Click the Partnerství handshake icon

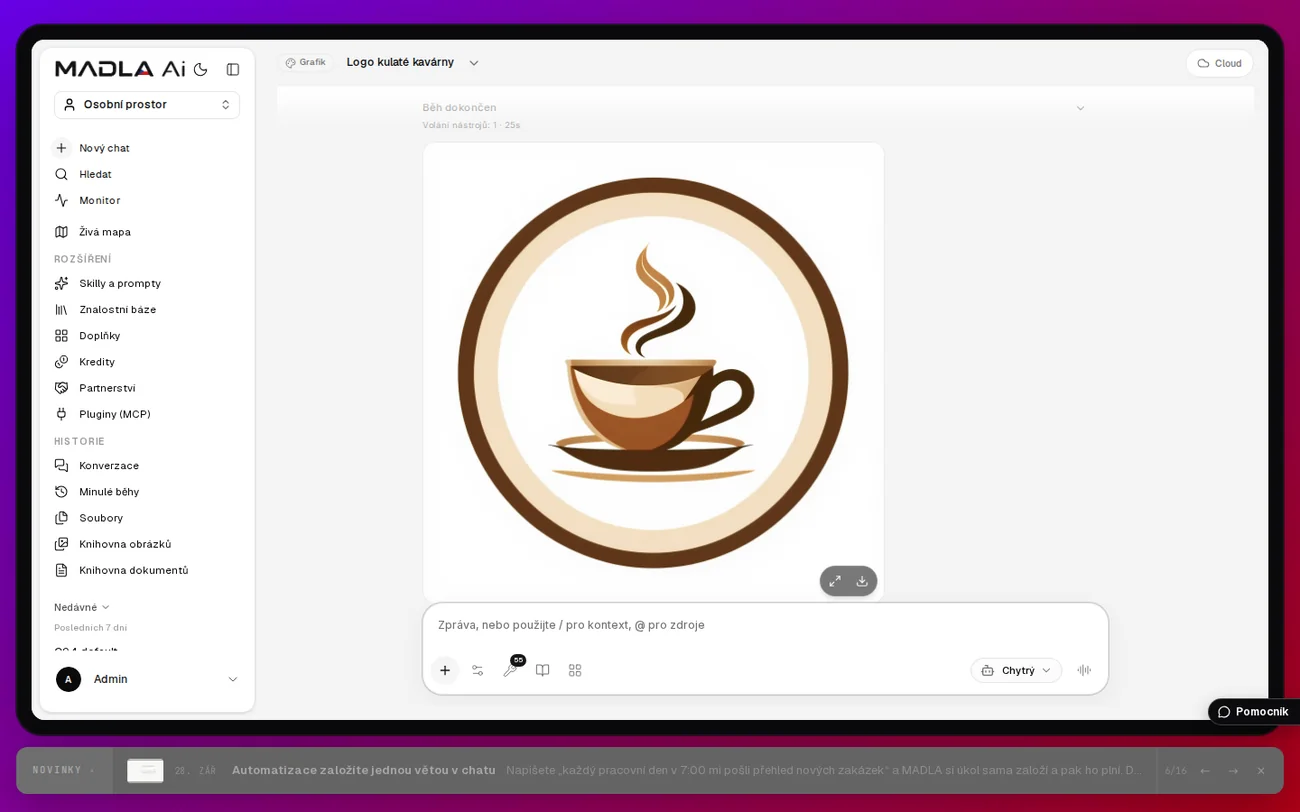tap(61, 388)
